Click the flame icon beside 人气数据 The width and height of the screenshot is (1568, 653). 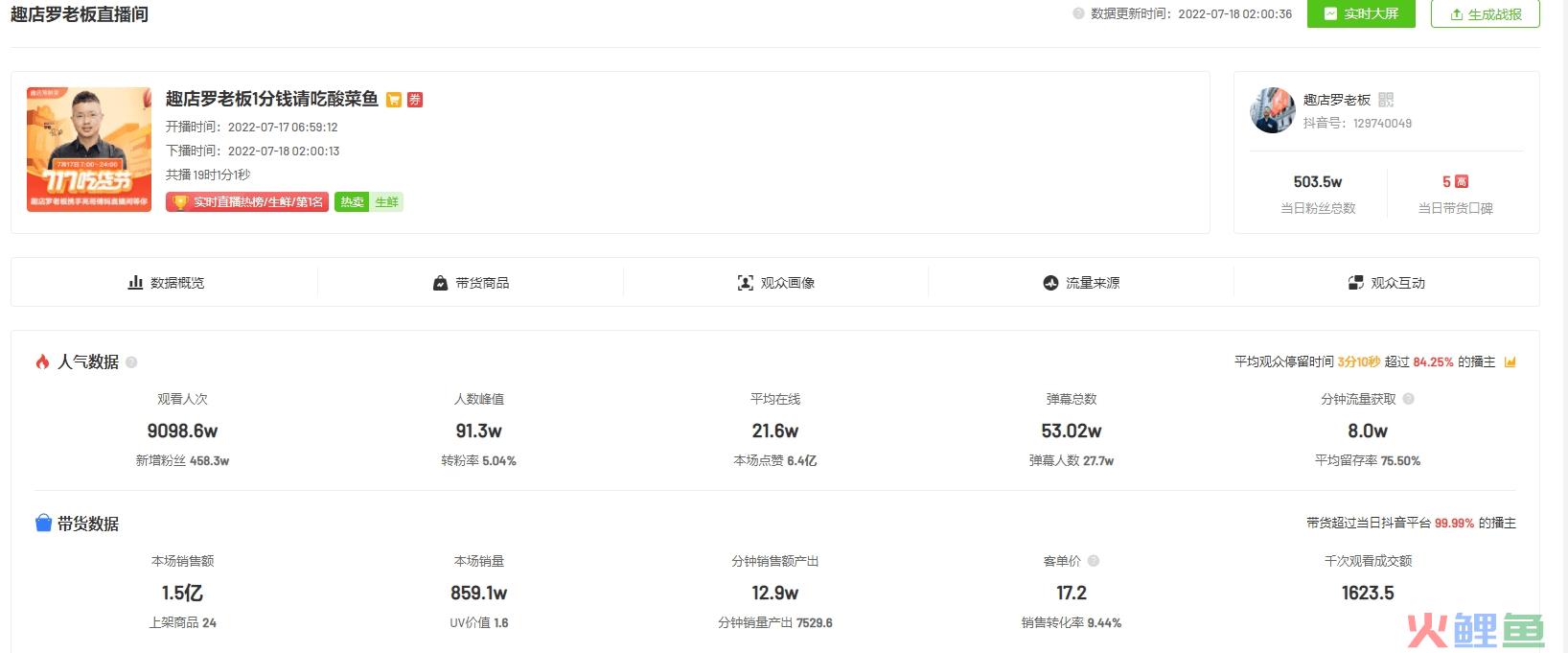point(42,361)
